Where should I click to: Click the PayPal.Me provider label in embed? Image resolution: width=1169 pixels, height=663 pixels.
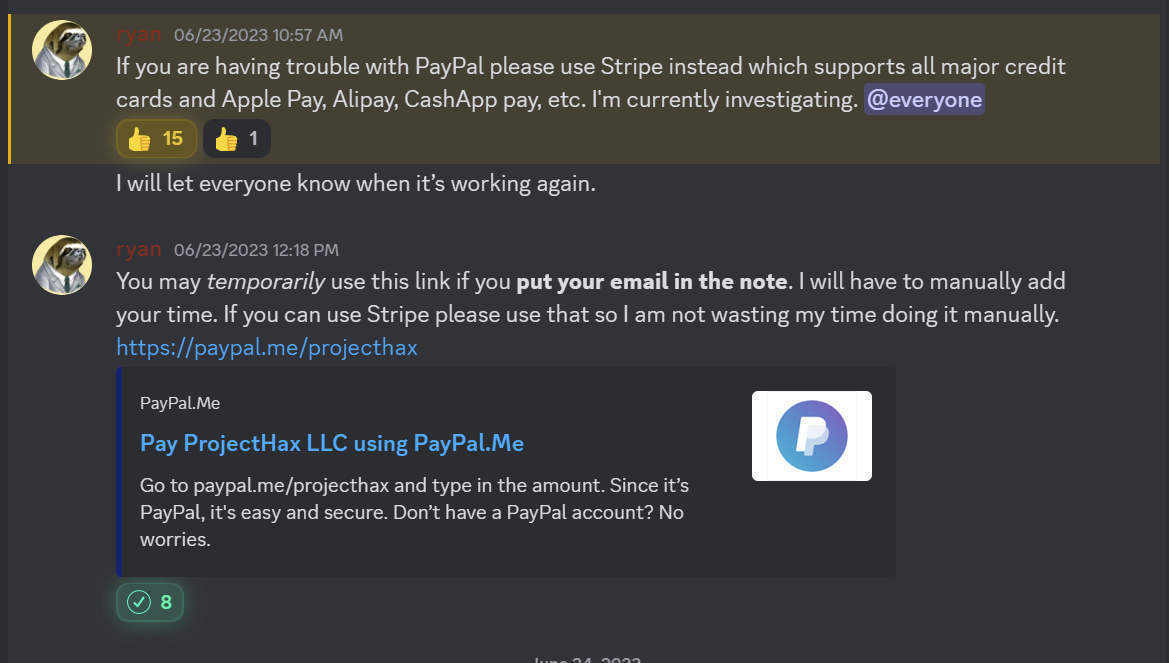point(180,404)
